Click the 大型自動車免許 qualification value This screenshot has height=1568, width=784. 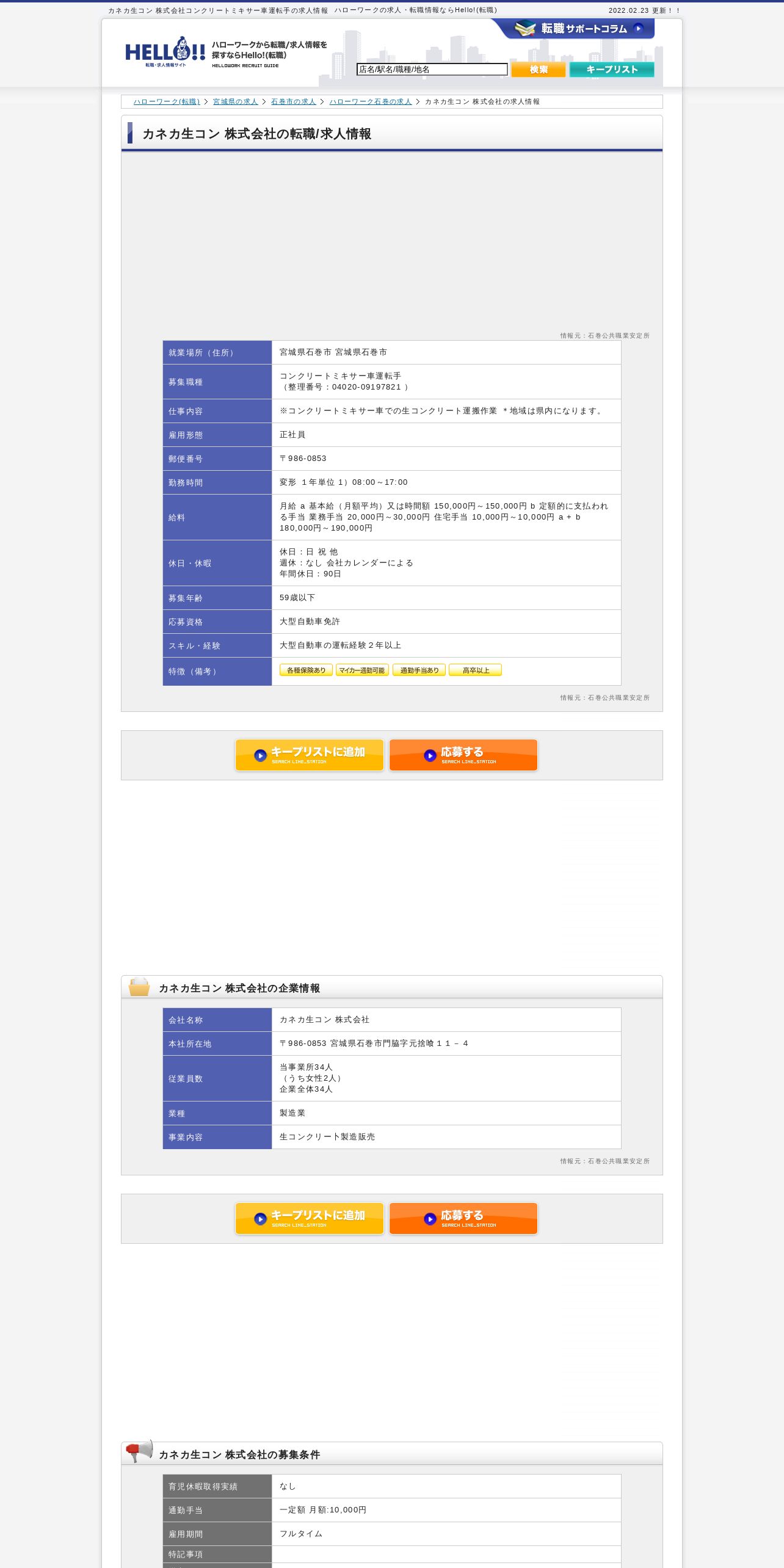(310, 622)
